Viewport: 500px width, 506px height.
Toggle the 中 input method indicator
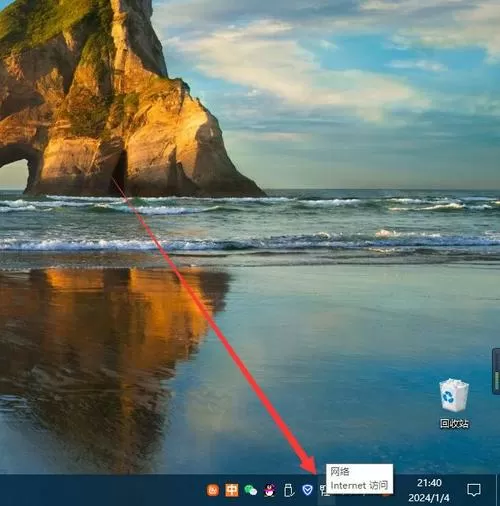(232, 490)
